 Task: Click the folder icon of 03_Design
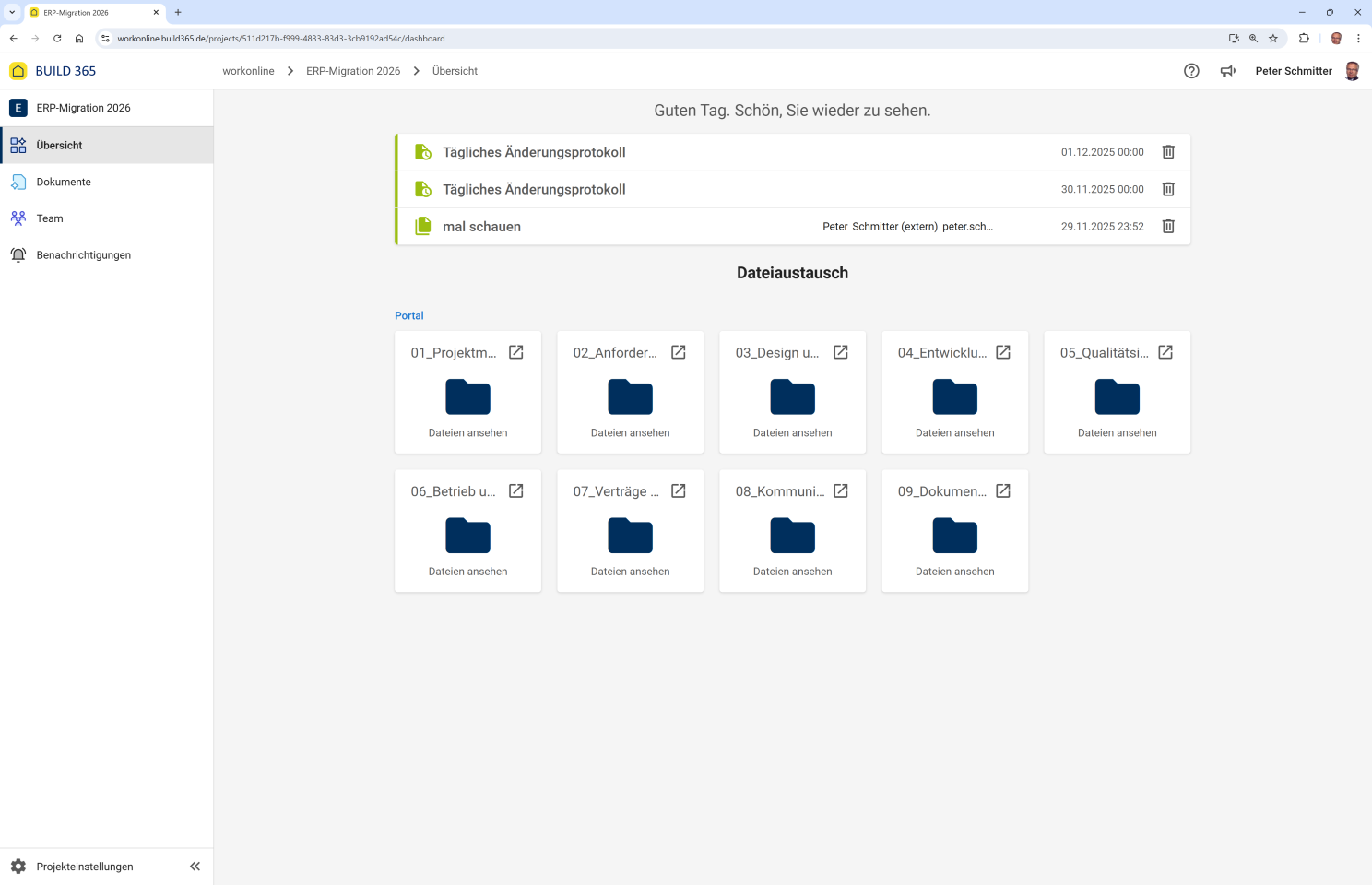[x=792, y=396]
